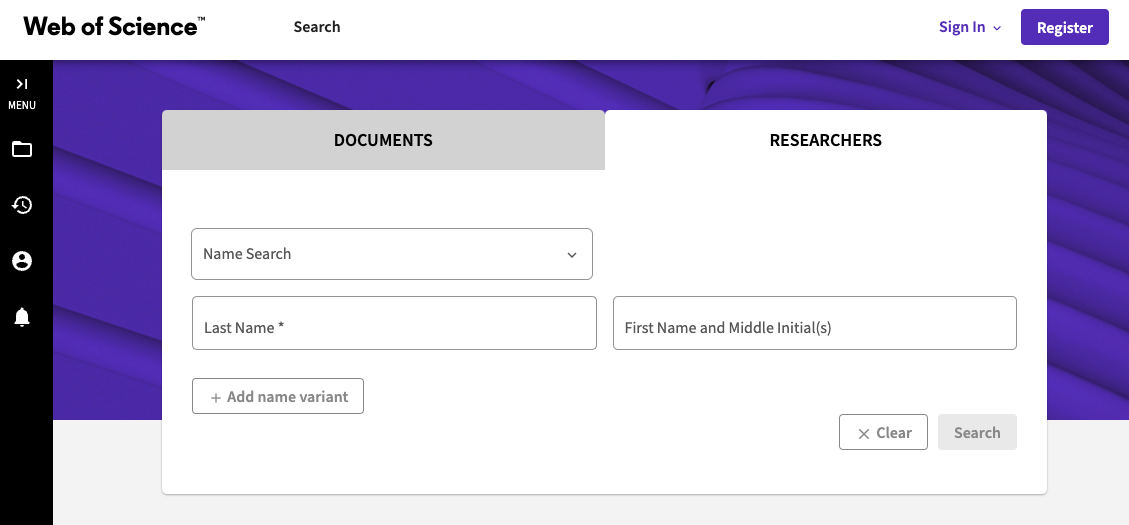Expand the sidebar using the arrow icon
This screenshot has width=1129, height=525.
click(22, 84)
